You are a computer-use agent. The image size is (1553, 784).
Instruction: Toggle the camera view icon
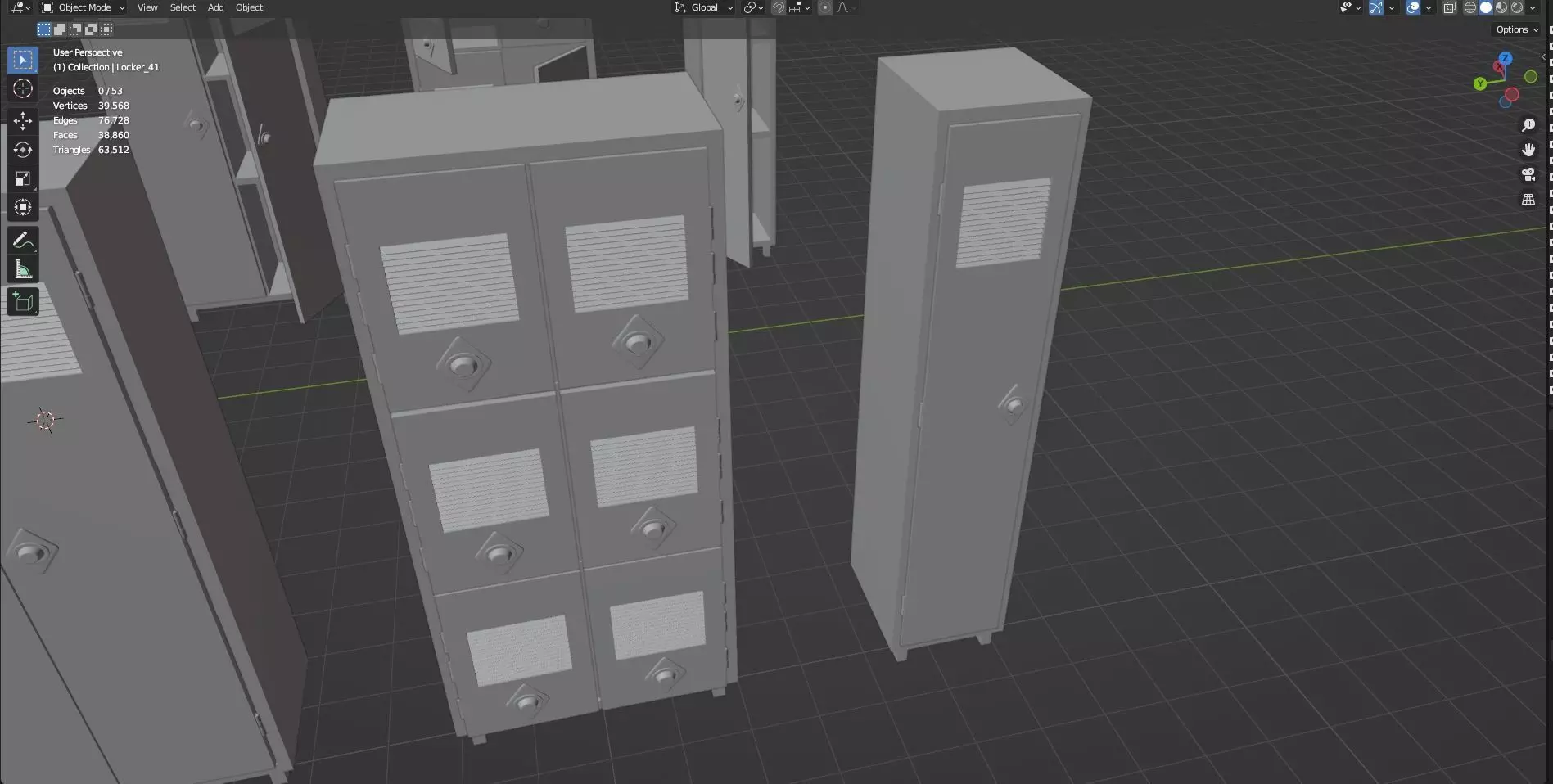point(1528,174)
